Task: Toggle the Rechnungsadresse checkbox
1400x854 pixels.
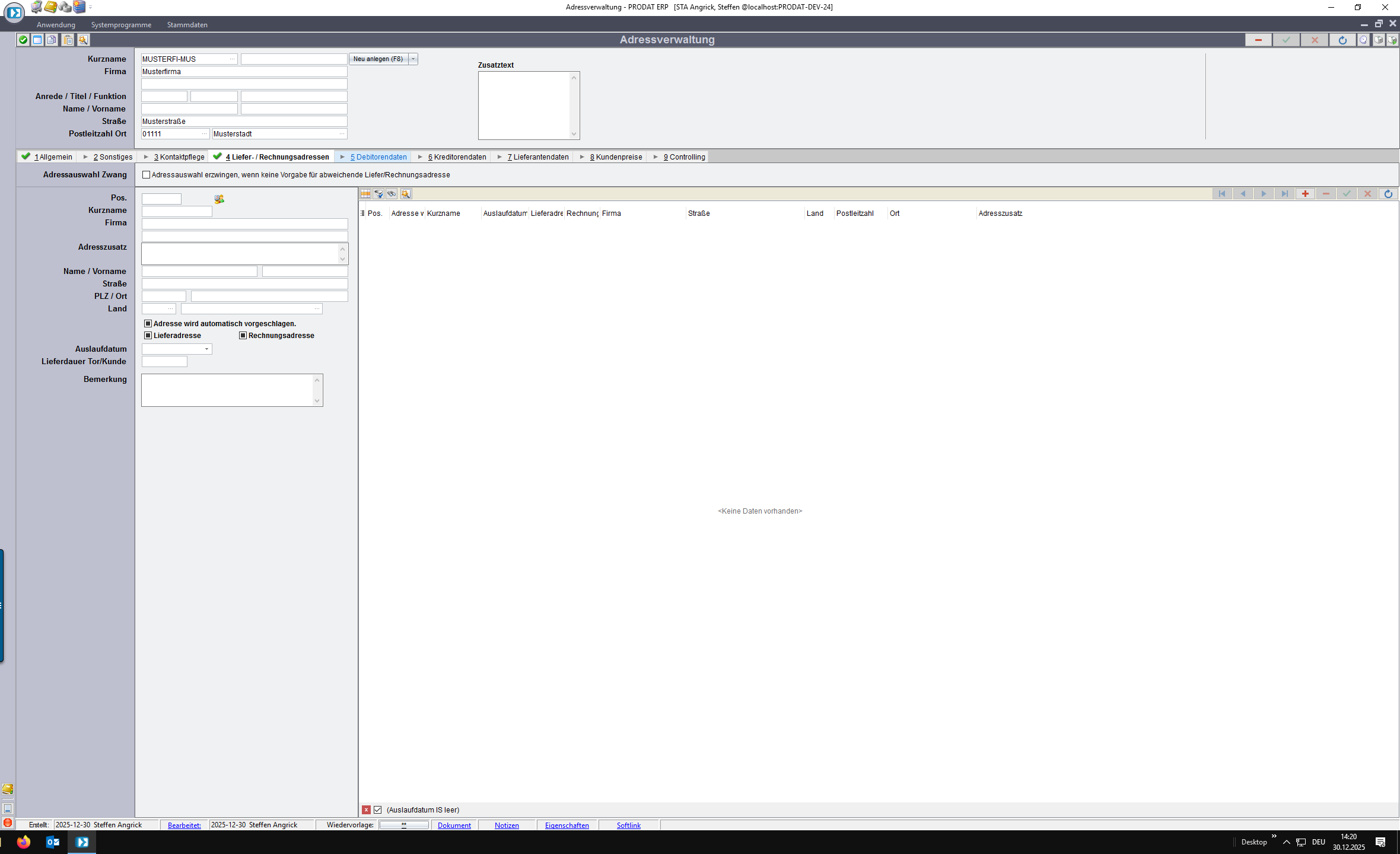Action: [243, 336]
